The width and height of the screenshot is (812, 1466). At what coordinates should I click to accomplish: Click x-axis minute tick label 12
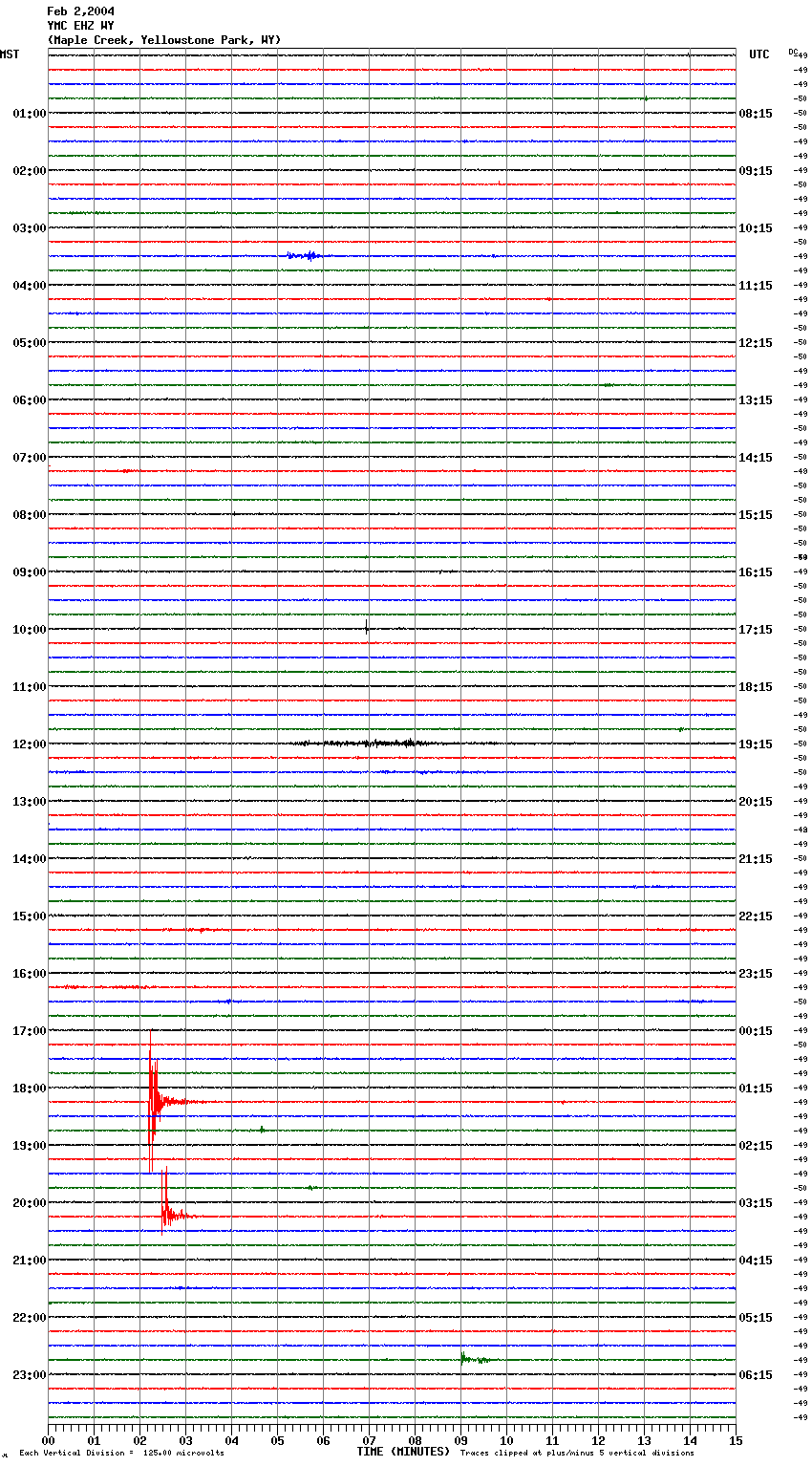(598, 1440)
